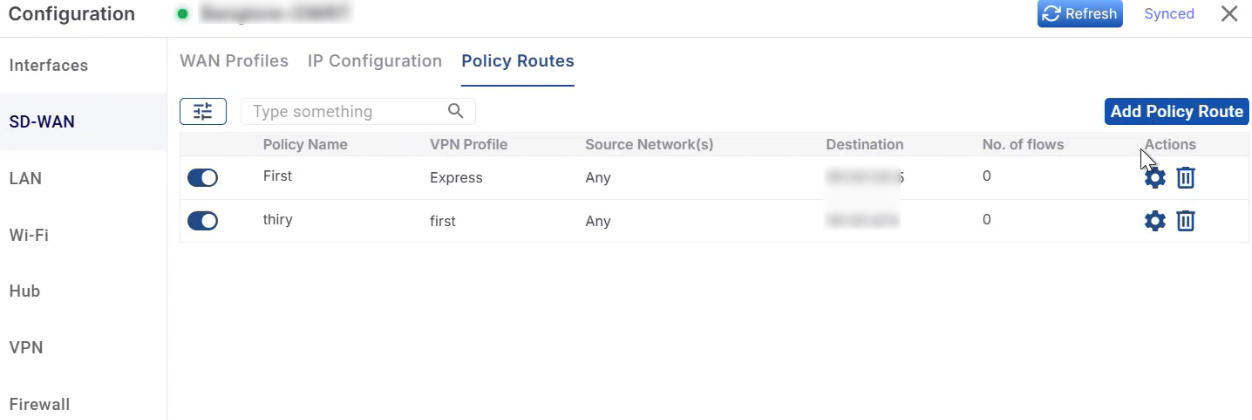Focus the Type something search field
Image resolution: width=1252 pixels, height=420 pixels.
pos(358,111)
